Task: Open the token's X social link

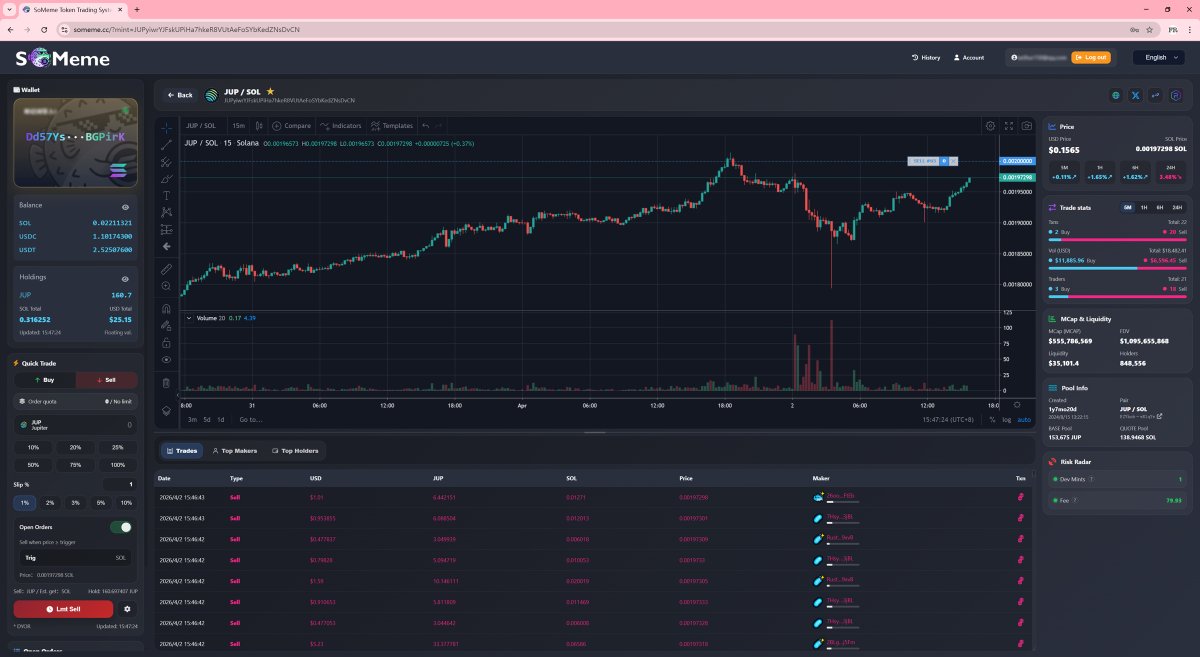Action: coord(1136,95)
